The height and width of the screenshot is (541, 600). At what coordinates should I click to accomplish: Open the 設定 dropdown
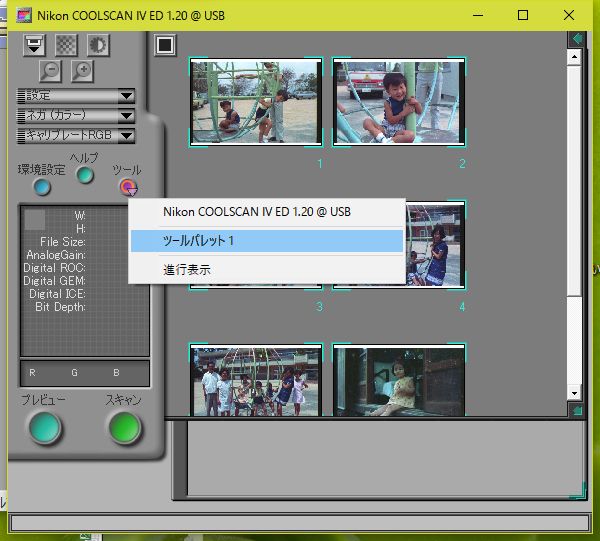76,96
